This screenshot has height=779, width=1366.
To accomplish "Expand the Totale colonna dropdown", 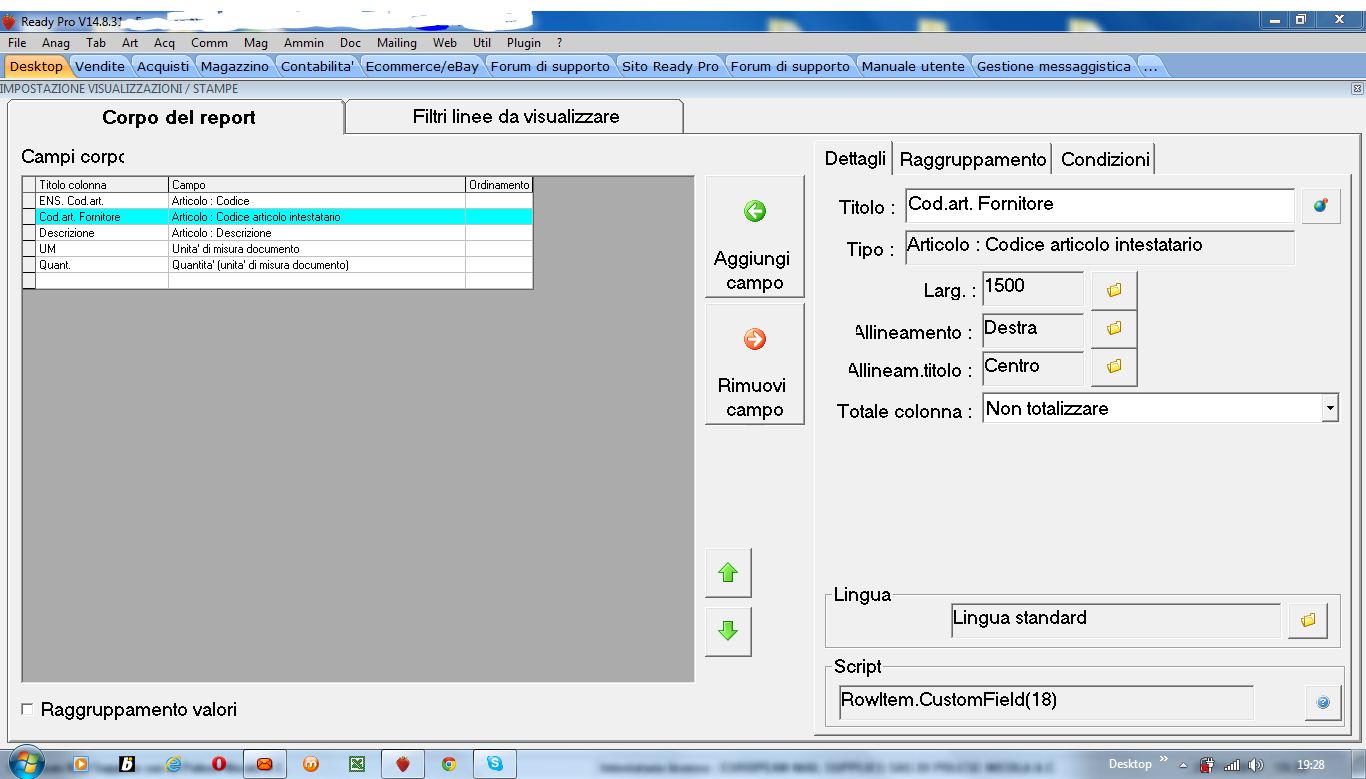I will 1330,408.
